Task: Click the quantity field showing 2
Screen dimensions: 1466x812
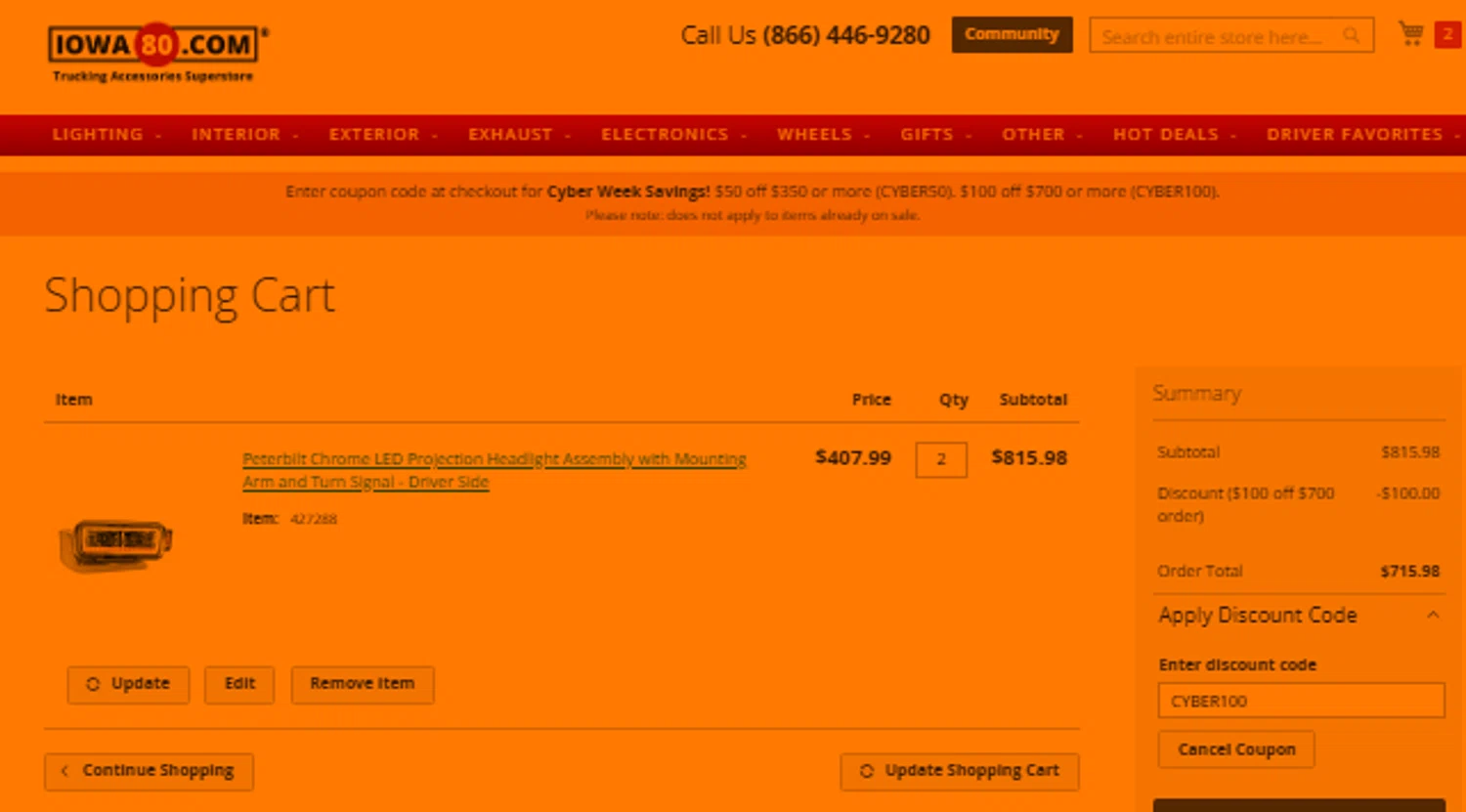Action: pyautogui.click(x=941, y=459)
